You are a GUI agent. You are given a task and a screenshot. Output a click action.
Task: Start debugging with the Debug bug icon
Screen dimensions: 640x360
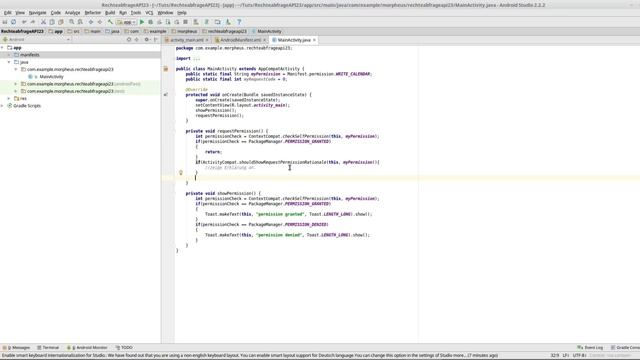click(151, 22)
